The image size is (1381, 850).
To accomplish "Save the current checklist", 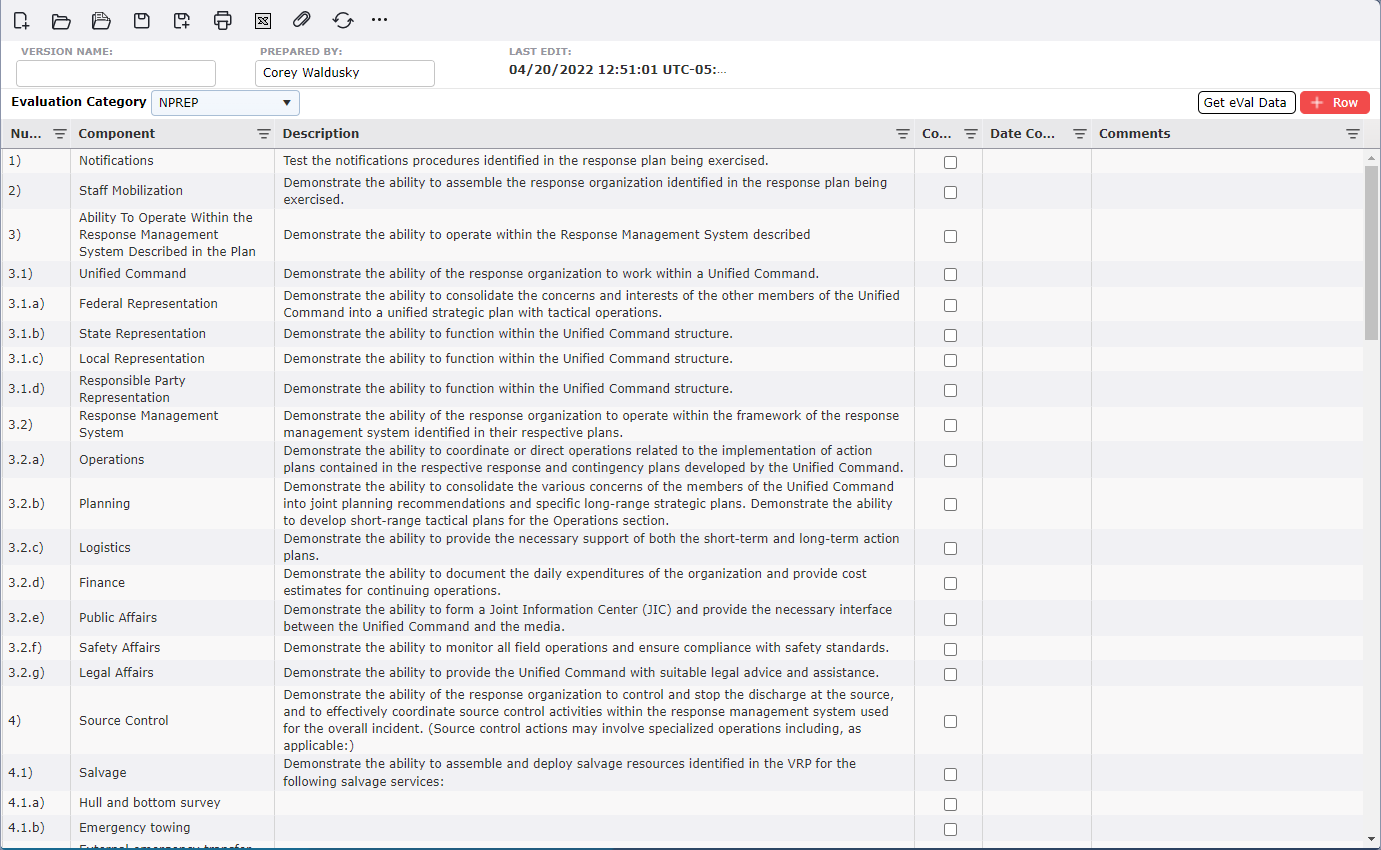I will 141,20.
